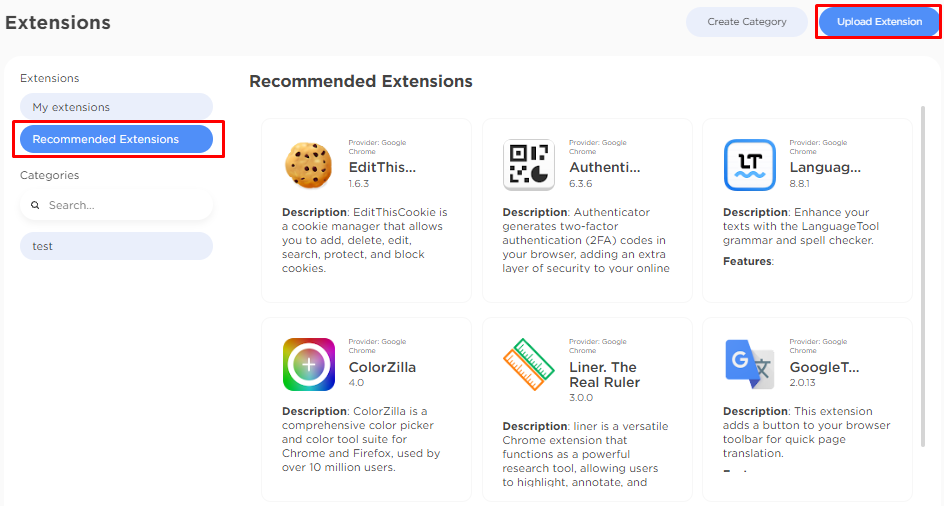Open the My extensions tab
Image resolution: width=944 pixels, height=506 pixels.
(x=116, y=107)
